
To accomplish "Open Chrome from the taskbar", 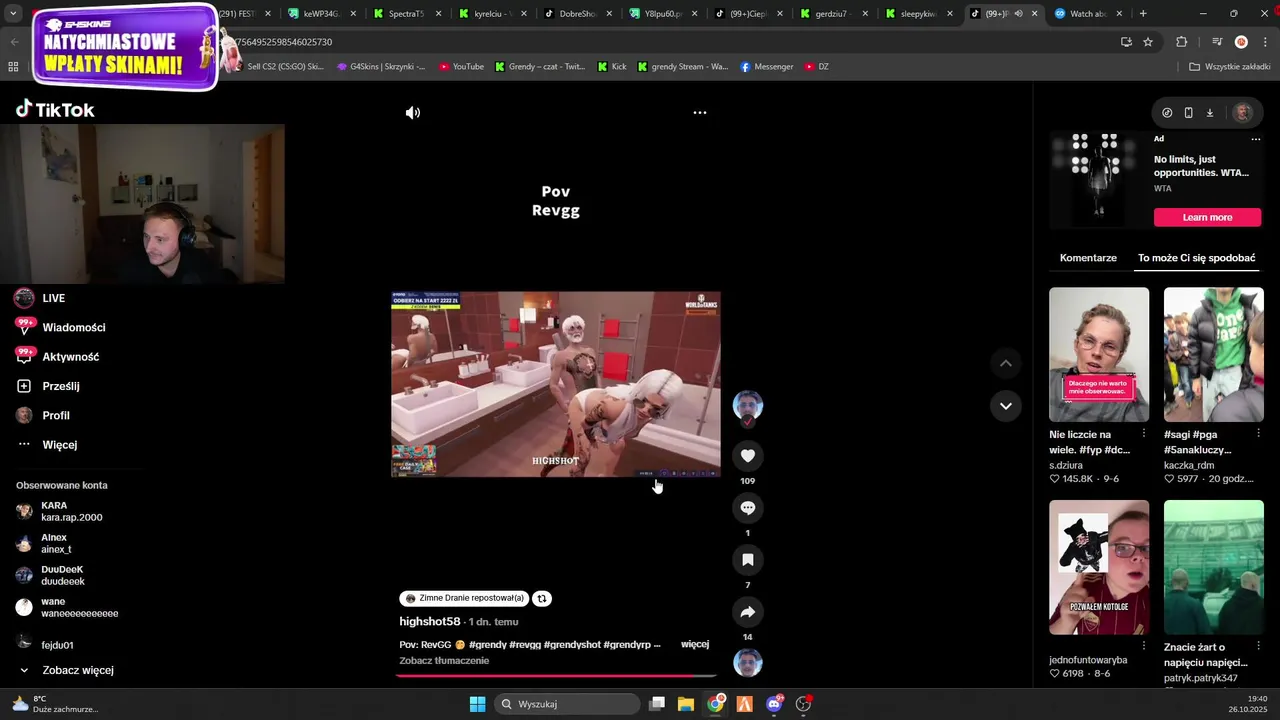I will tap(715, 704).
